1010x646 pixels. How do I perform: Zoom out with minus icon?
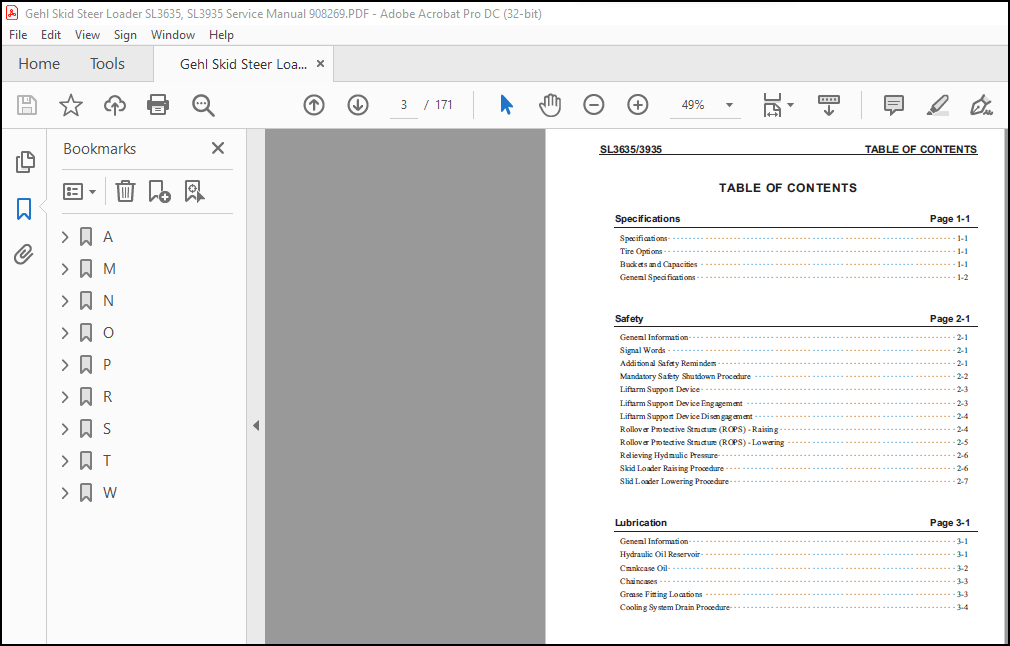593,105
